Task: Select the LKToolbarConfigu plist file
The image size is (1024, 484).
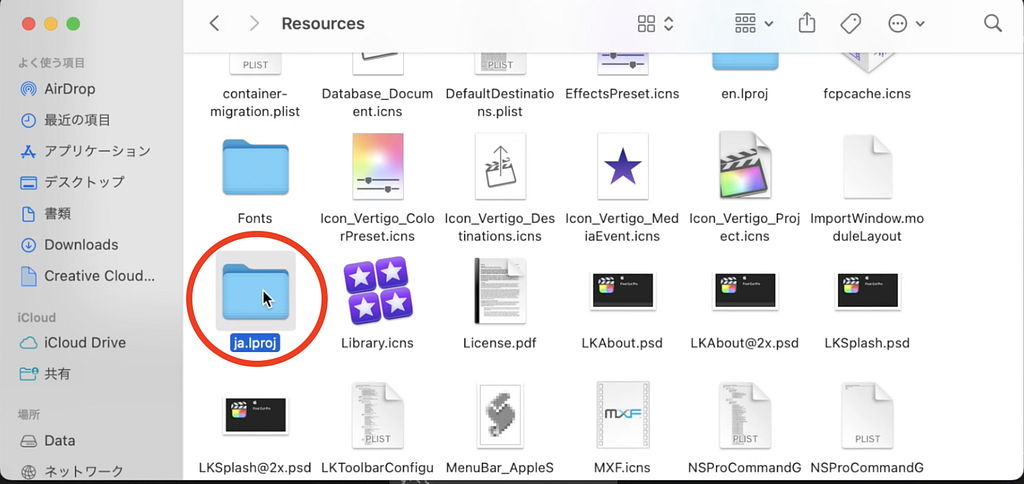Action: point(377,415)
